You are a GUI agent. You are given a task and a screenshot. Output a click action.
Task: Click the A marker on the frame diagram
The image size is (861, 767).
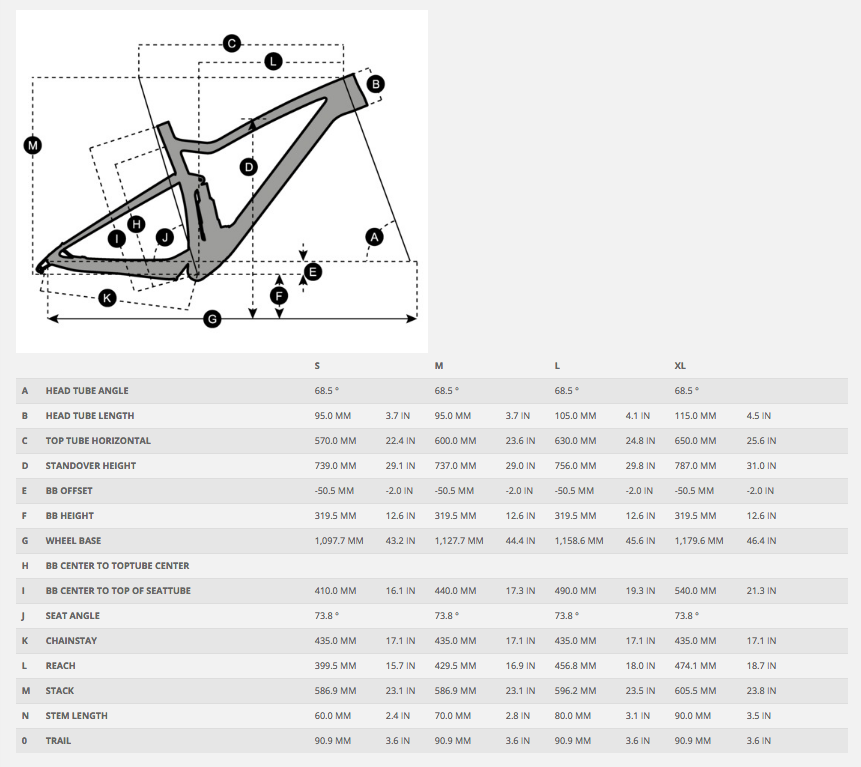pyautogui.click(x=374, y=237)
